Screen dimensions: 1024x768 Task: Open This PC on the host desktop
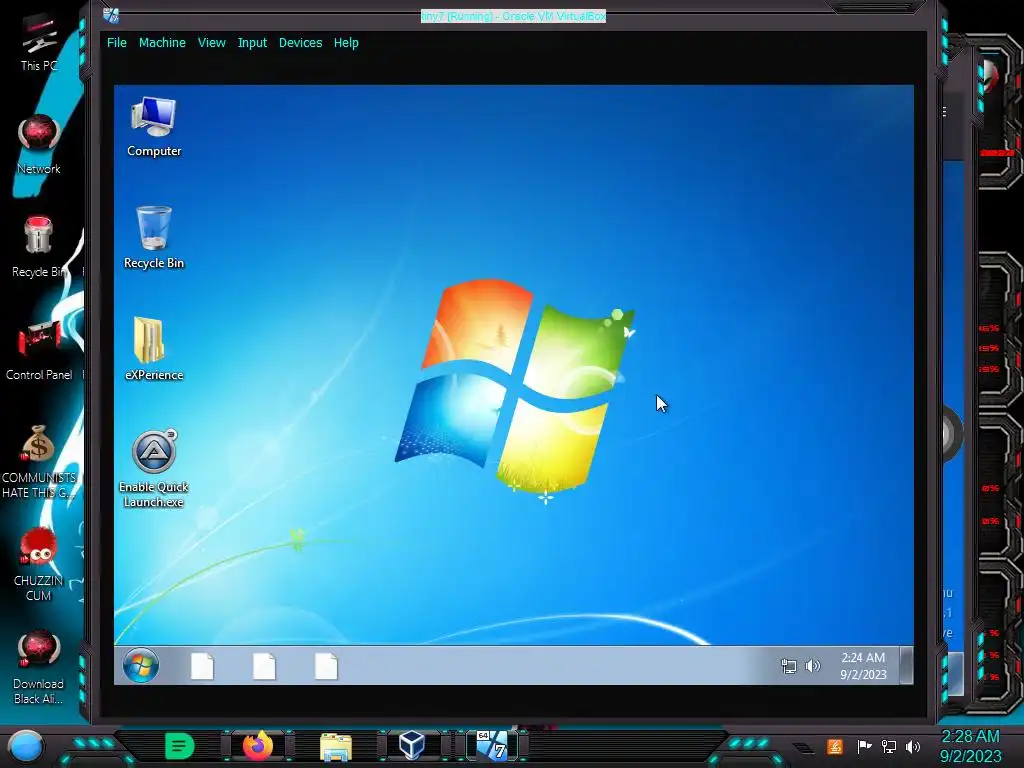tap(39, 42)
